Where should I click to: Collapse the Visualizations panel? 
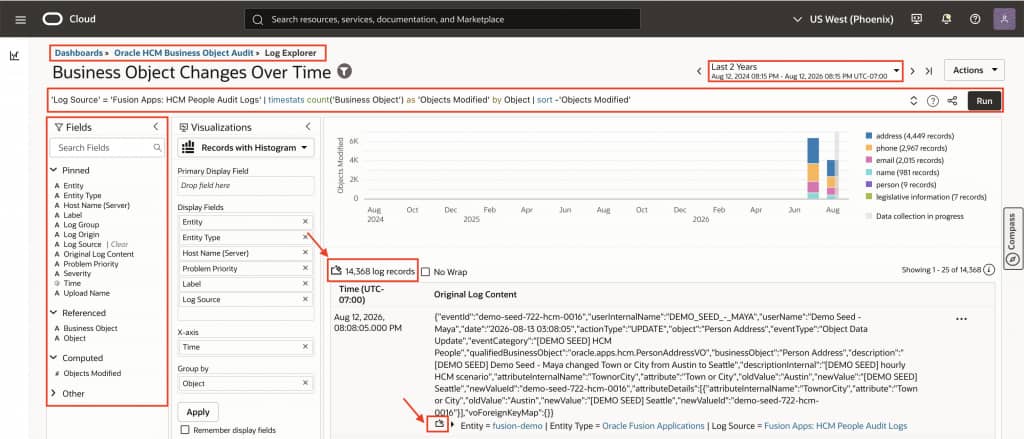coord(308,127)
